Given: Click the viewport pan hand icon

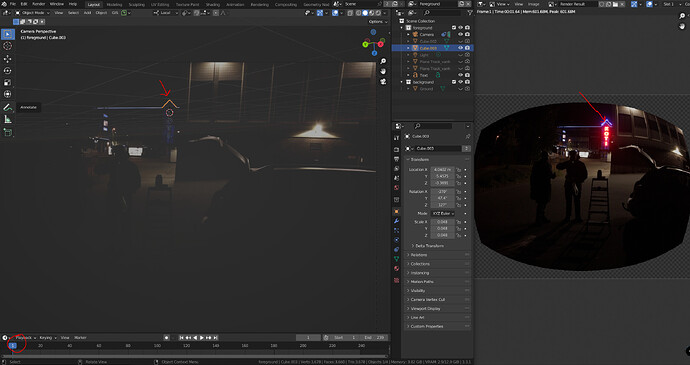Looking at the screenshot, I should click(x=383, y=71).
